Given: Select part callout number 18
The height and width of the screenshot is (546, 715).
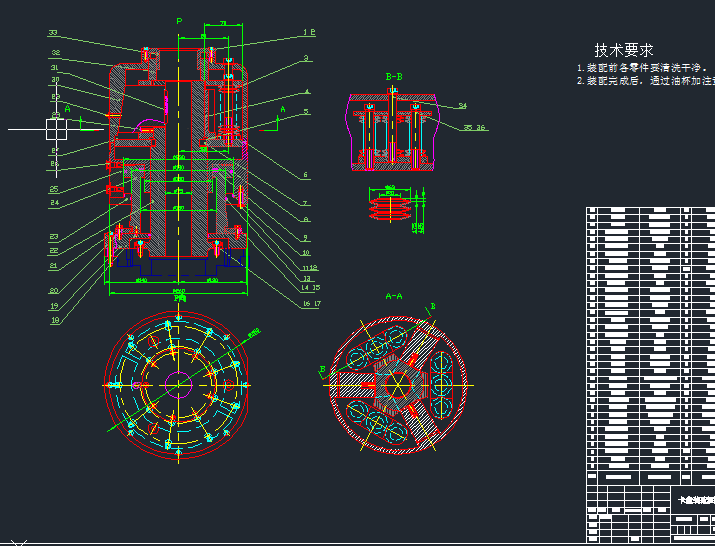Looking at the screenshot, I should pos(55,321).
